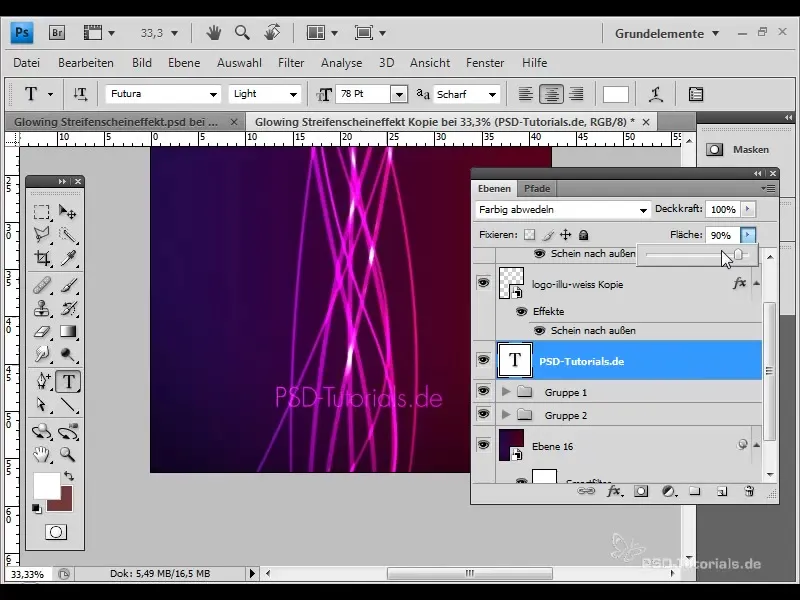The image size is (800, 600).
Task: Select the Eyedropper tool
Action: 67,258
